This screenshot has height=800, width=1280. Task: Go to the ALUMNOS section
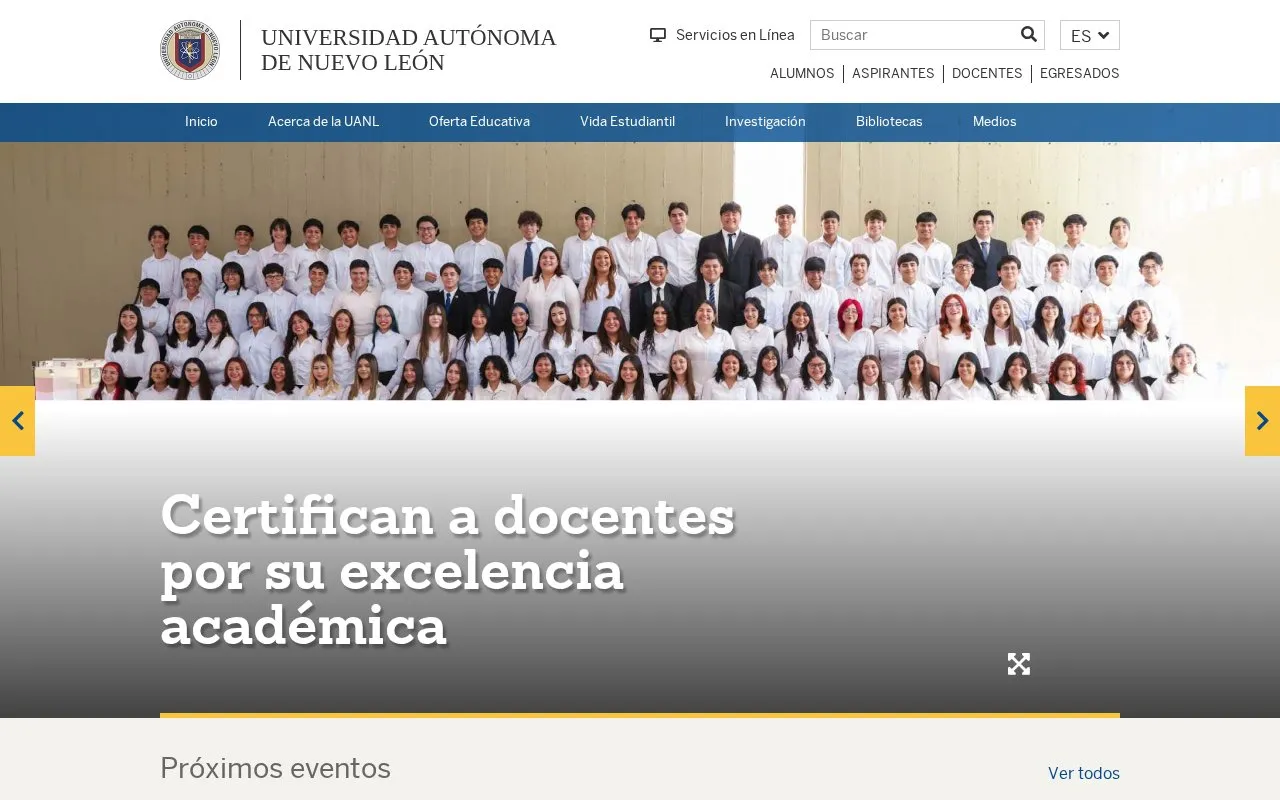coord(802,73)
